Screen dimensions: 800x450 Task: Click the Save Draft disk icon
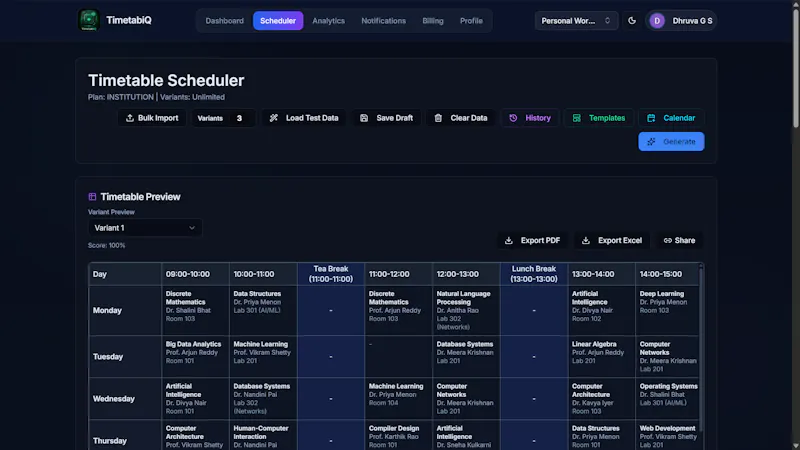pos(364,118)
